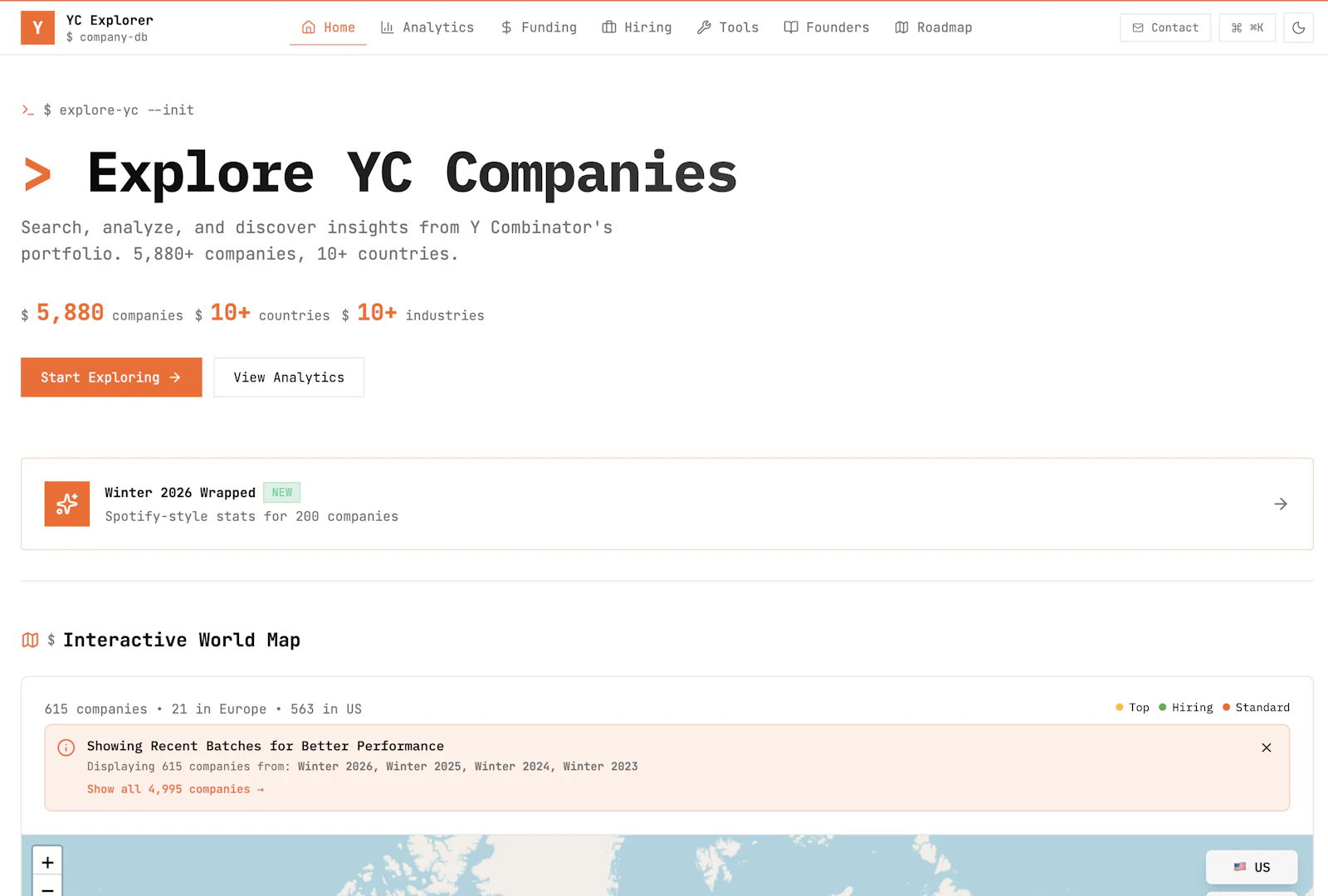Viewport: 1328px width, 896px height.
Task: Click the Spotify-style stats for 200 companies text
Action: 251,516
